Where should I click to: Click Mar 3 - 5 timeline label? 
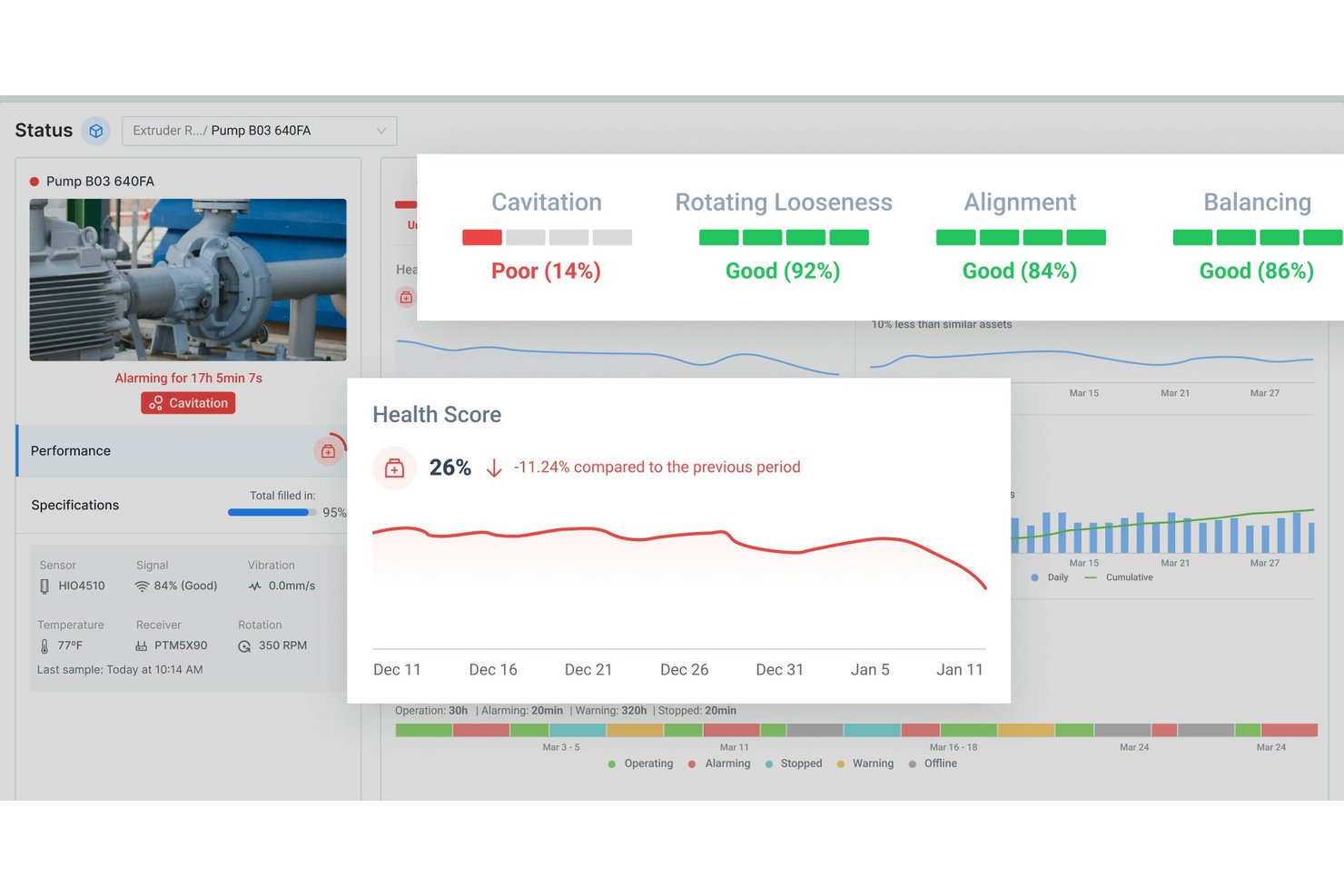[561, 747]
